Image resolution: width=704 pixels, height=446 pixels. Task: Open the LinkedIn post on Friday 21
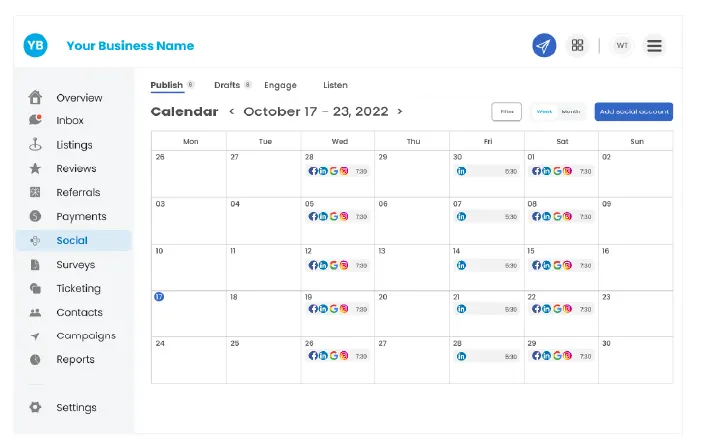(x=487, y=309)
